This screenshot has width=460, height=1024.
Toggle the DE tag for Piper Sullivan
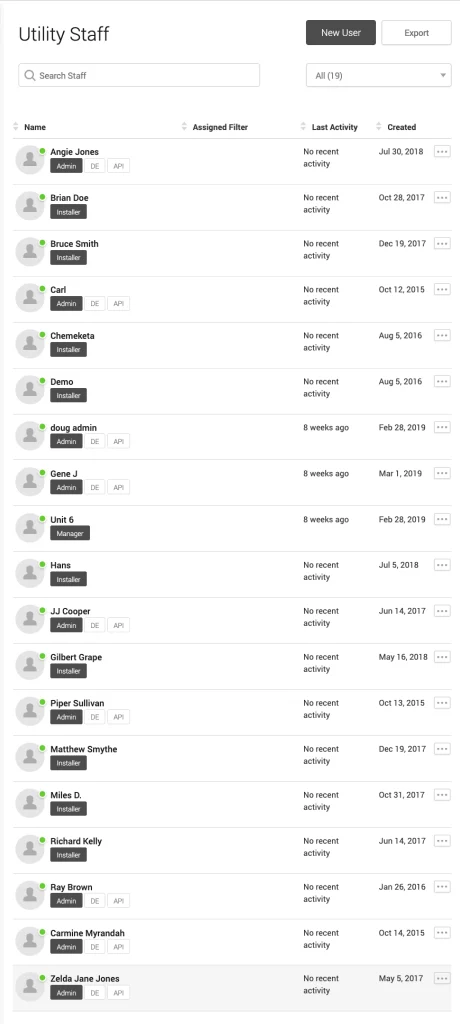pyautogui.click(x=95, y=717)
